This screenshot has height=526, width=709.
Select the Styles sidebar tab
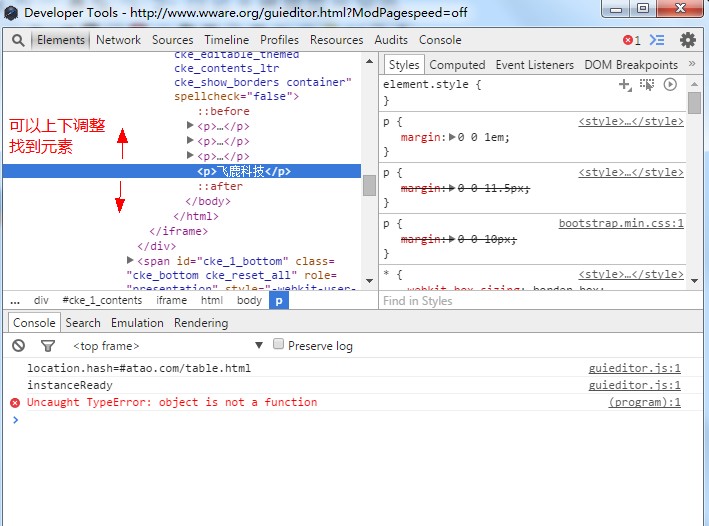click(x=404, y=65)
